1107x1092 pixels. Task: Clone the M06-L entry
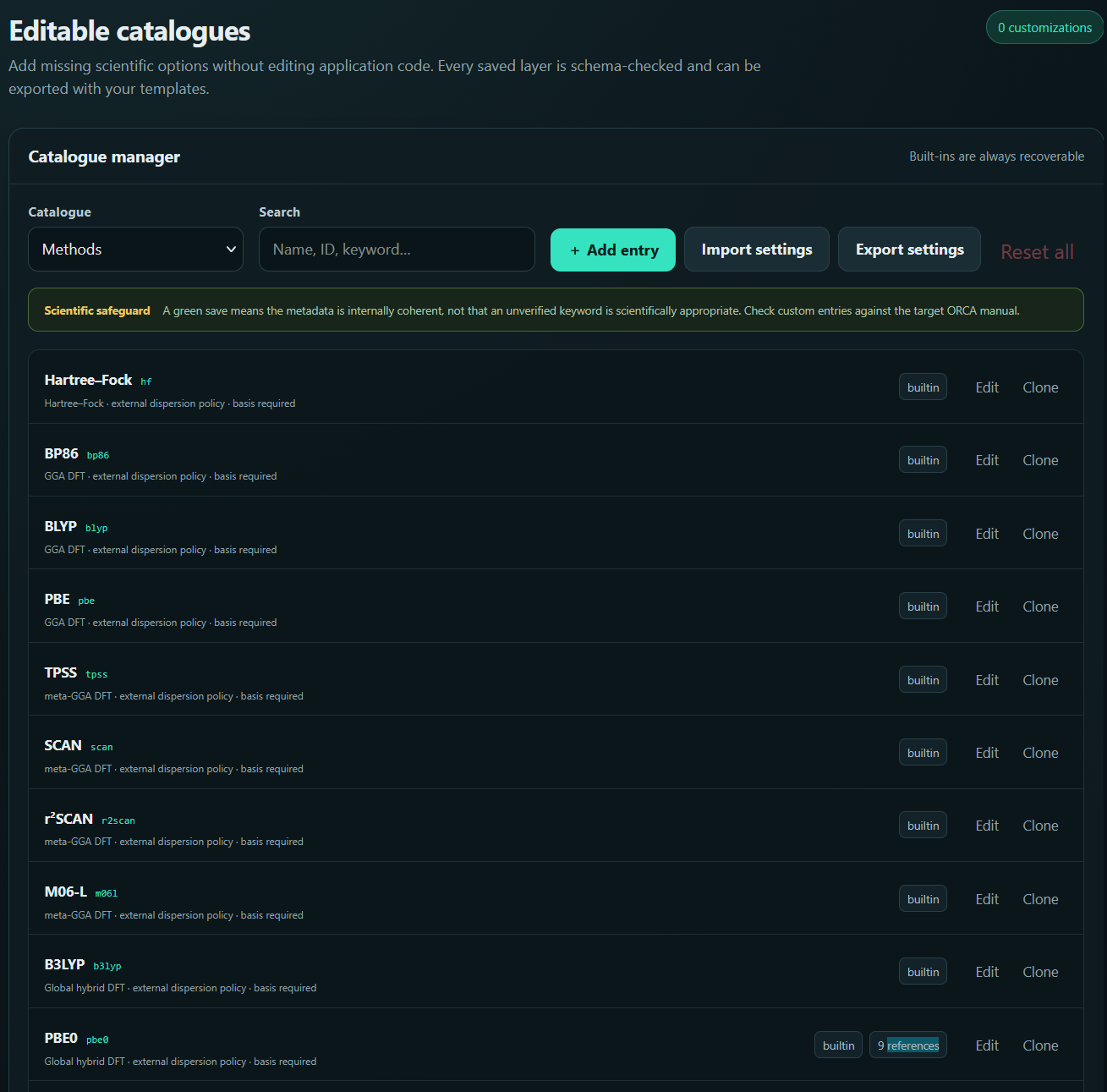click(x=1040, y=899)
